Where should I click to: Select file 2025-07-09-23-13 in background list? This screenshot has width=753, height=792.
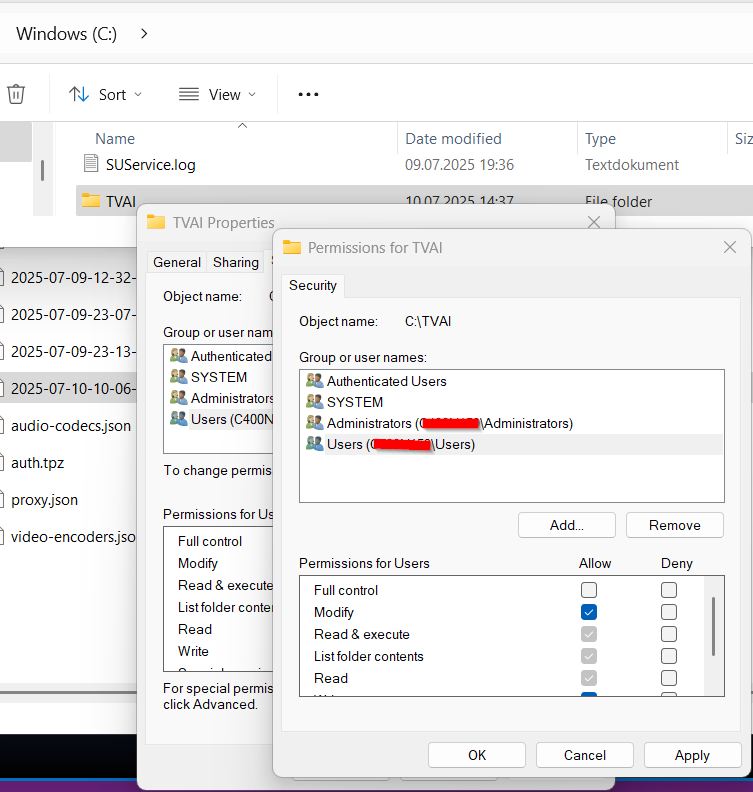pos(68,352)
